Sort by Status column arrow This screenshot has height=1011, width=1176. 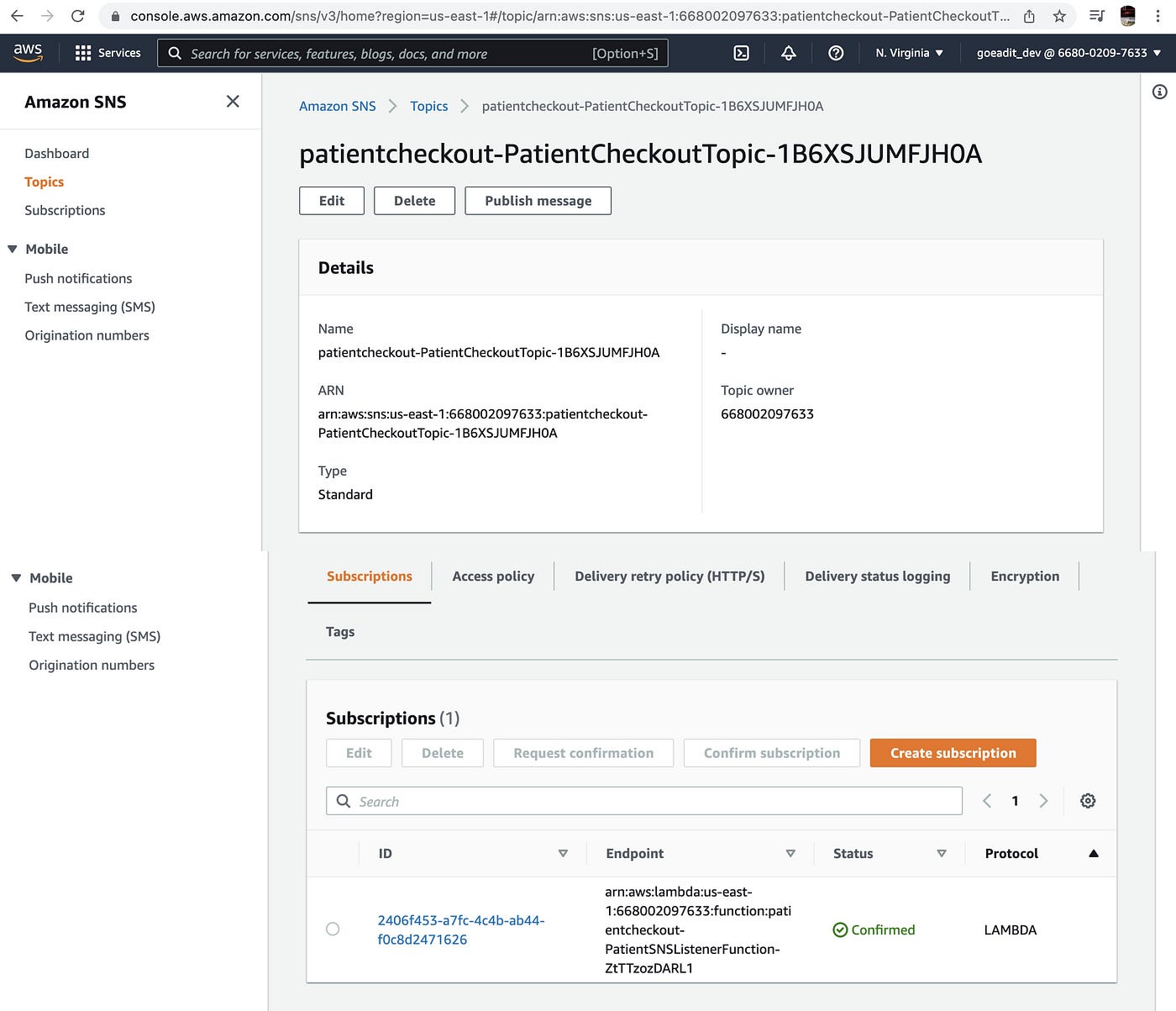pyautogui.click(x=942, y=853)
